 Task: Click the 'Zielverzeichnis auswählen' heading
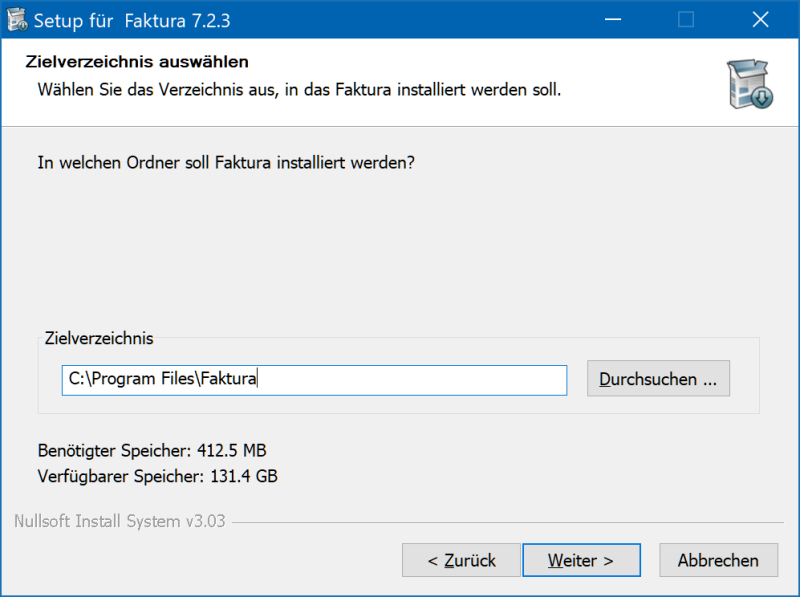click(x=136, y=63)
